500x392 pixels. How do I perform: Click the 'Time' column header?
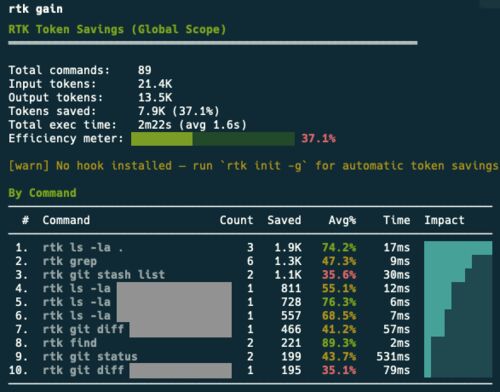(397, 220)
